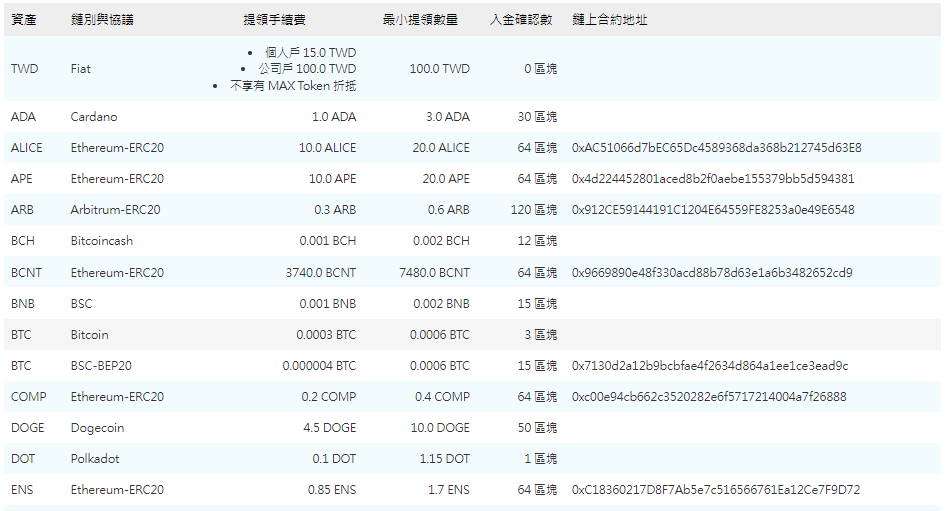Screen dimensions: 947x511
Task: Click the 0 區塊 confirmation count
Action: pyautogui.click(x=541, y=69)
